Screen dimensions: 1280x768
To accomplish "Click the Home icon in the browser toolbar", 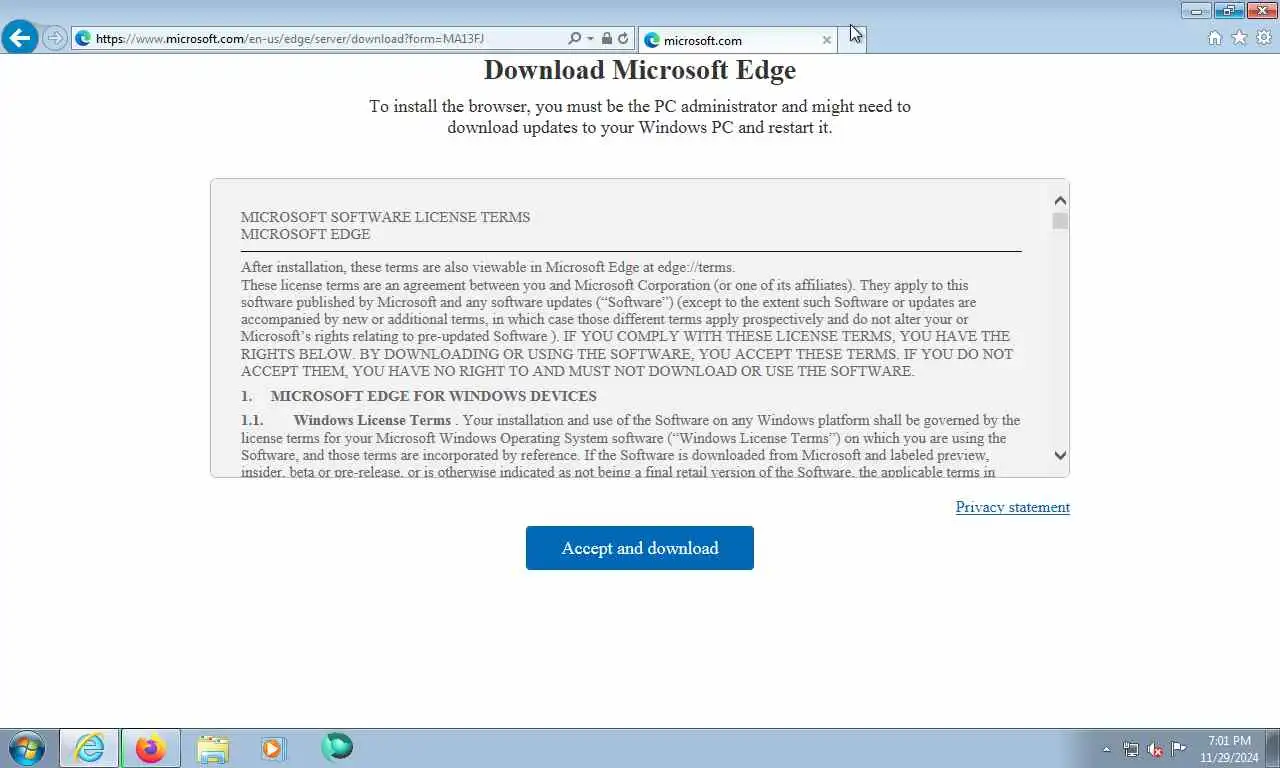I will (x=1215, y=38).
